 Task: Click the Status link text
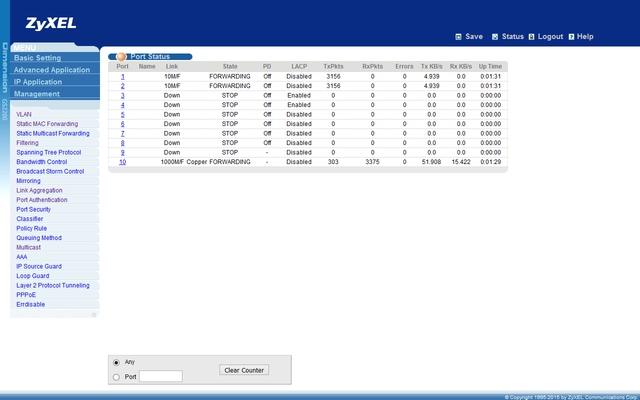pyautogui.click(x=513, y=37)
